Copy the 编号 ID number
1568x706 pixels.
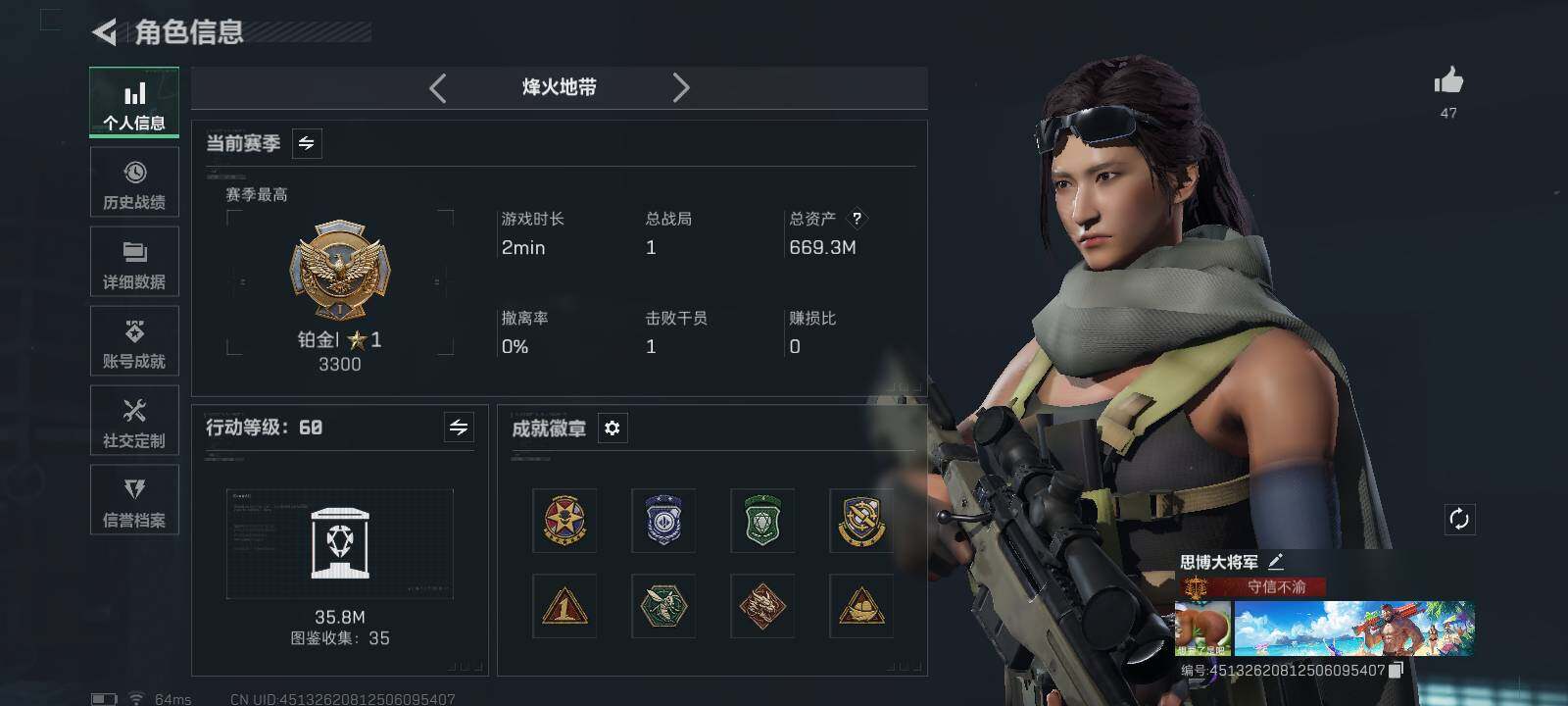coord(1396,670)
